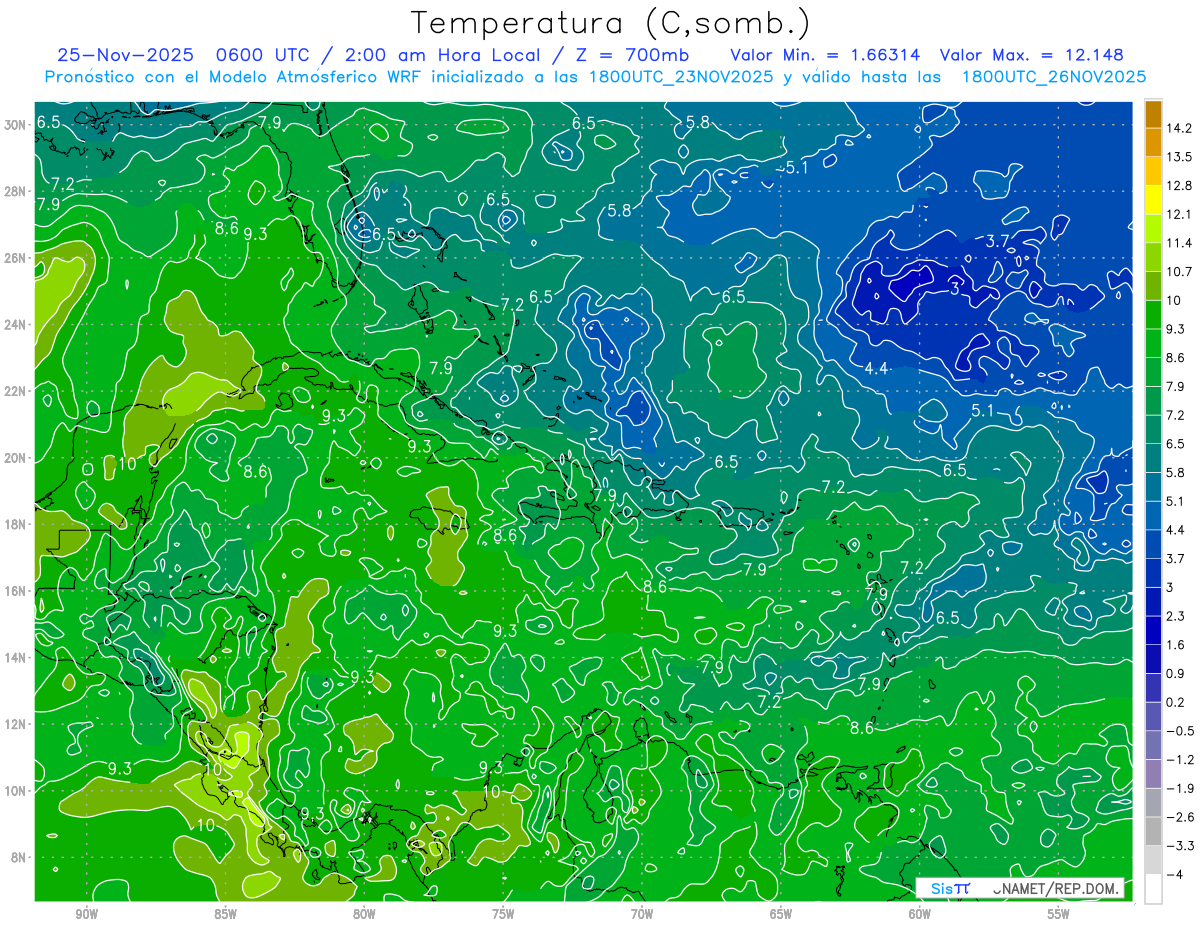Viewport: 1200px width, 927px height.
Task: Click the '0600 UTC' time text
Action: pyautogui.click(x=263, y=55)
